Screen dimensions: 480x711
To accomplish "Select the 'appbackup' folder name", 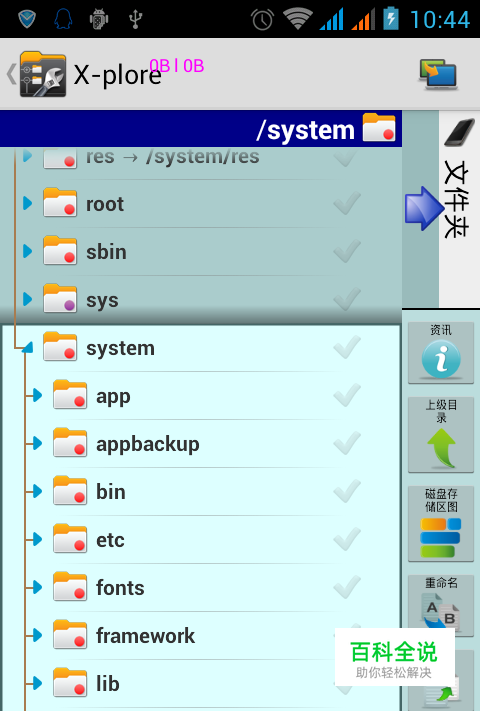I will click(148, 444).
